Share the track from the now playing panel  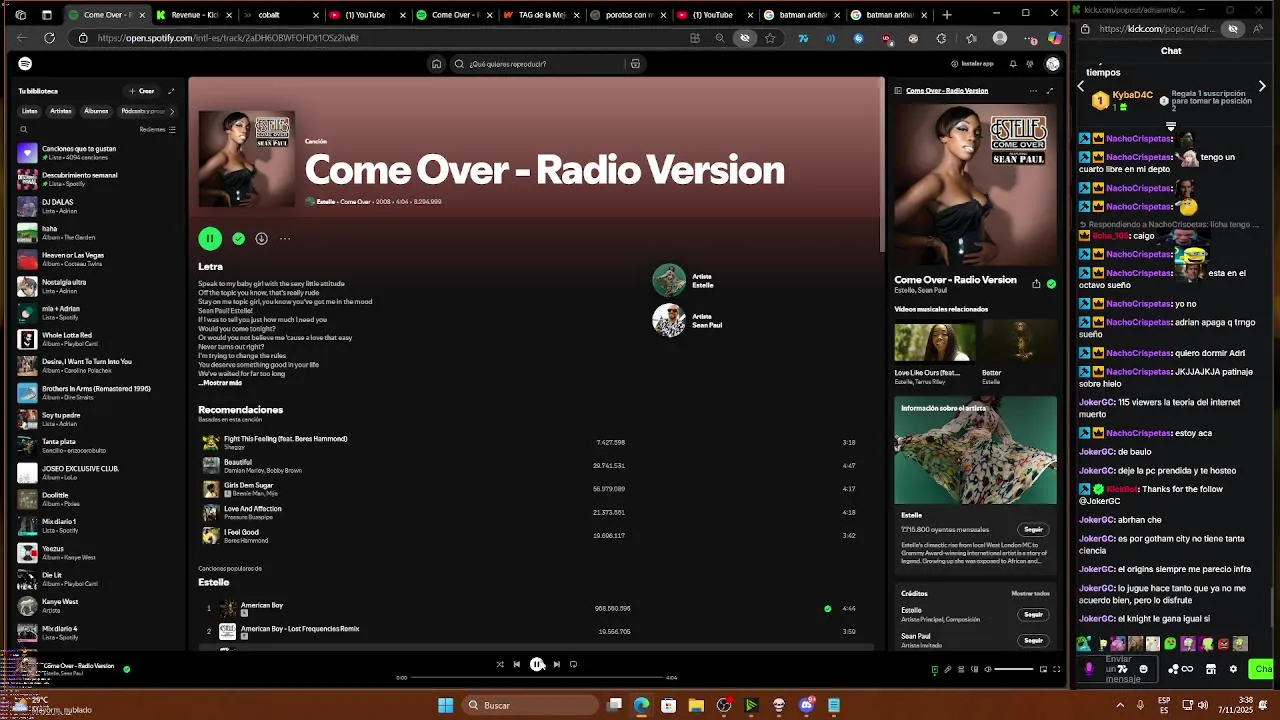(x=1036, y=284)
